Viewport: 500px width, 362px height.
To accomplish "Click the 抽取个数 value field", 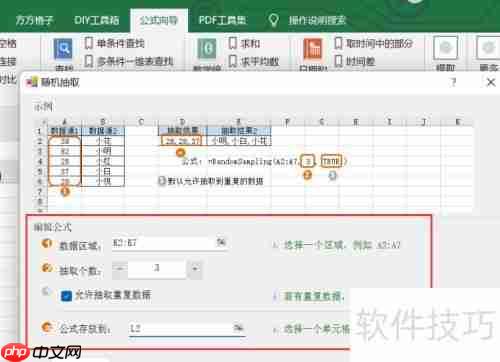I will point(157,269).
